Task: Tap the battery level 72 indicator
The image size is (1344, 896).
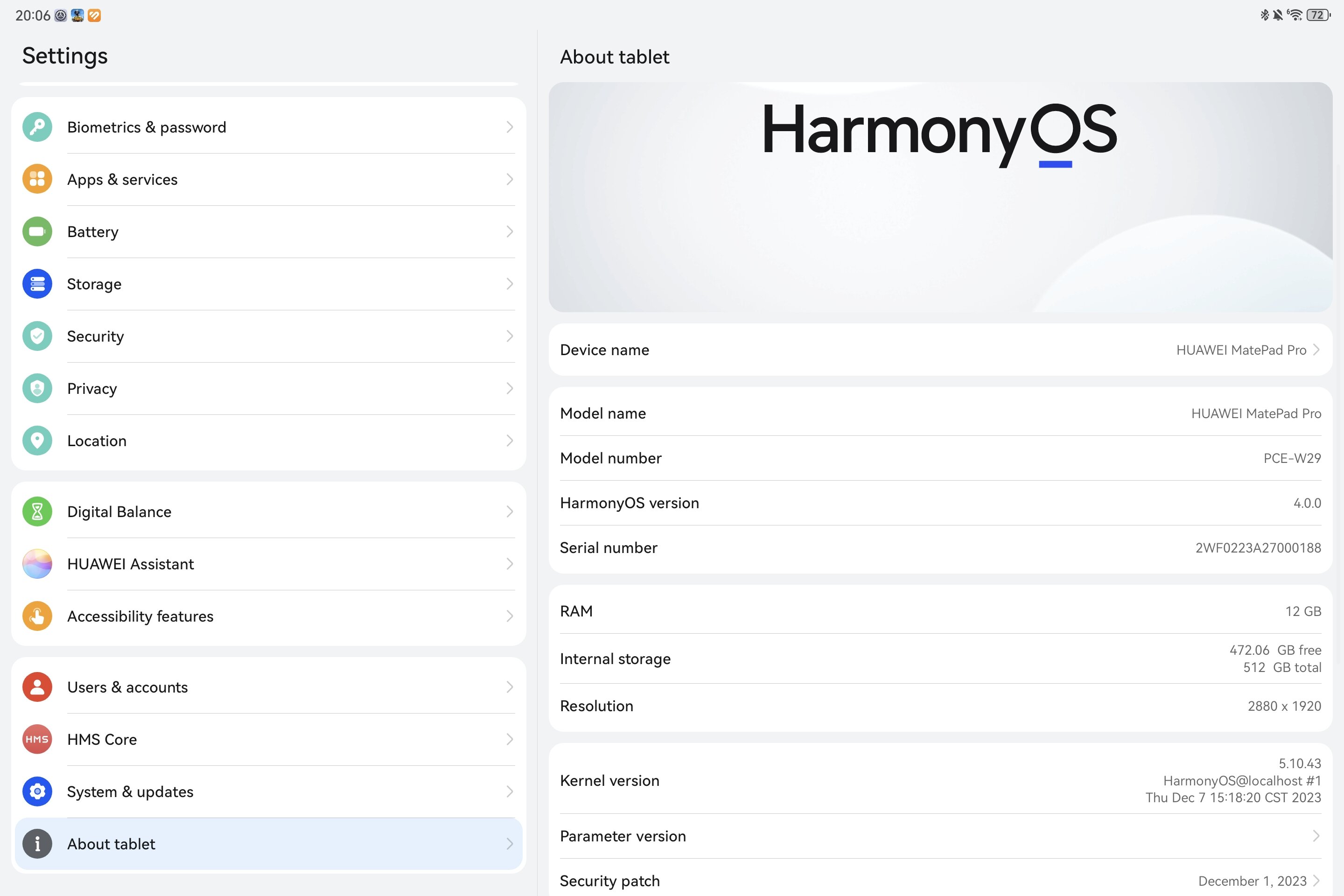Action: pos(1318,15)
